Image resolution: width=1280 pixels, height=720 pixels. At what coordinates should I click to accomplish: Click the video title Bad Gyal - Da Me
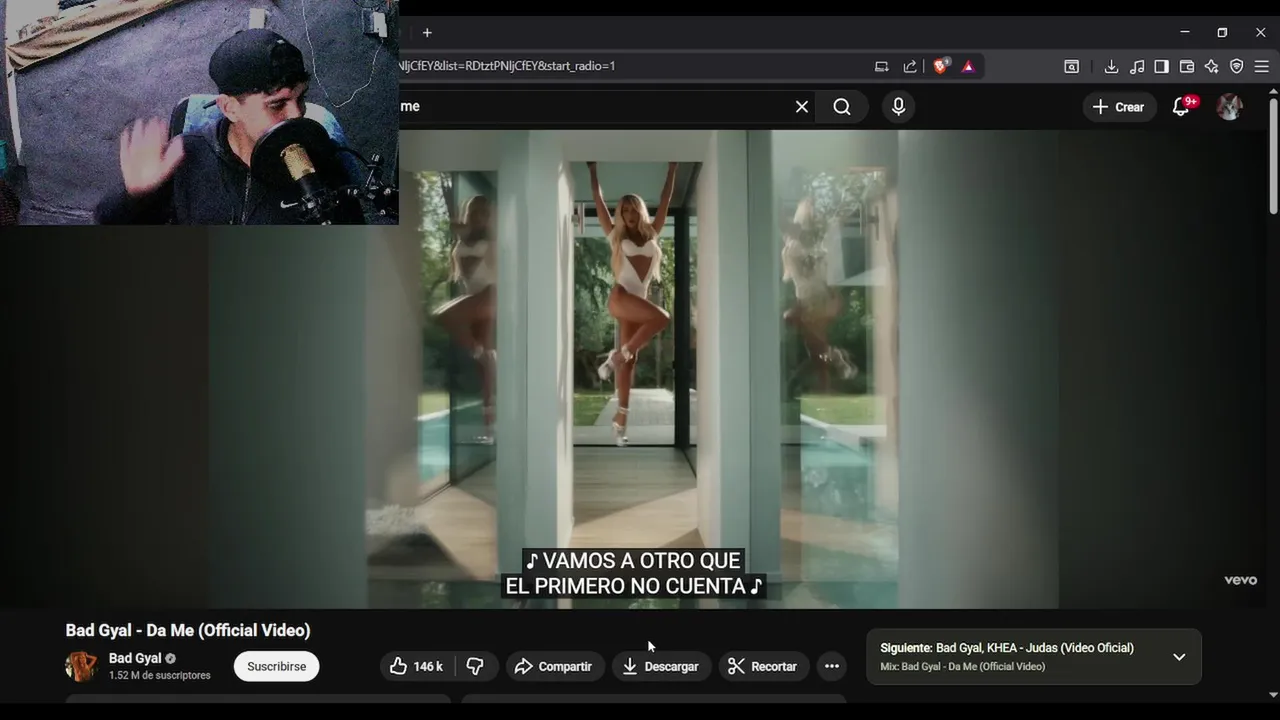click(188, 630)
